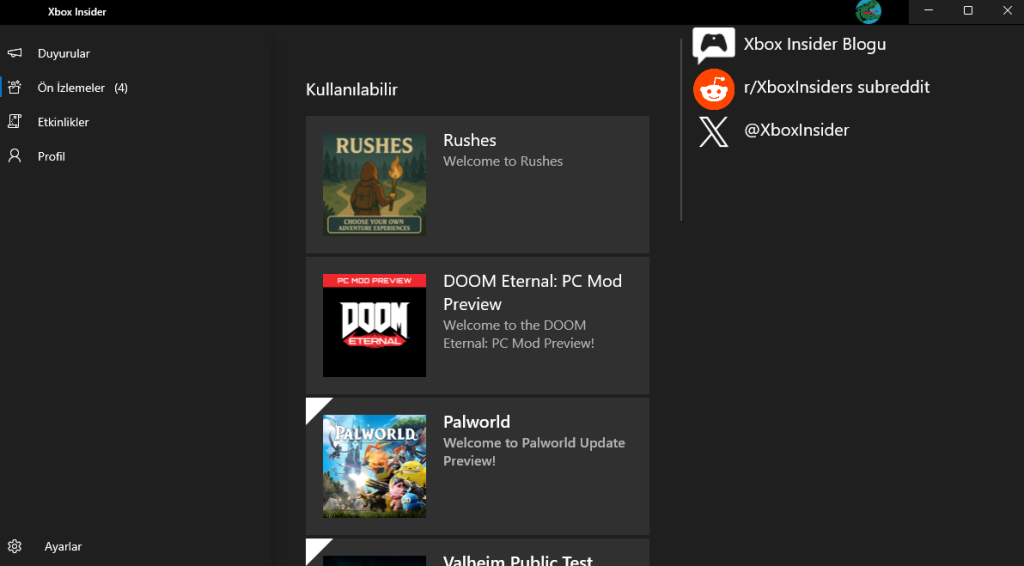Minimize the Xbox Insider window
Screen dimensions: 1024x566
(928, 11)
